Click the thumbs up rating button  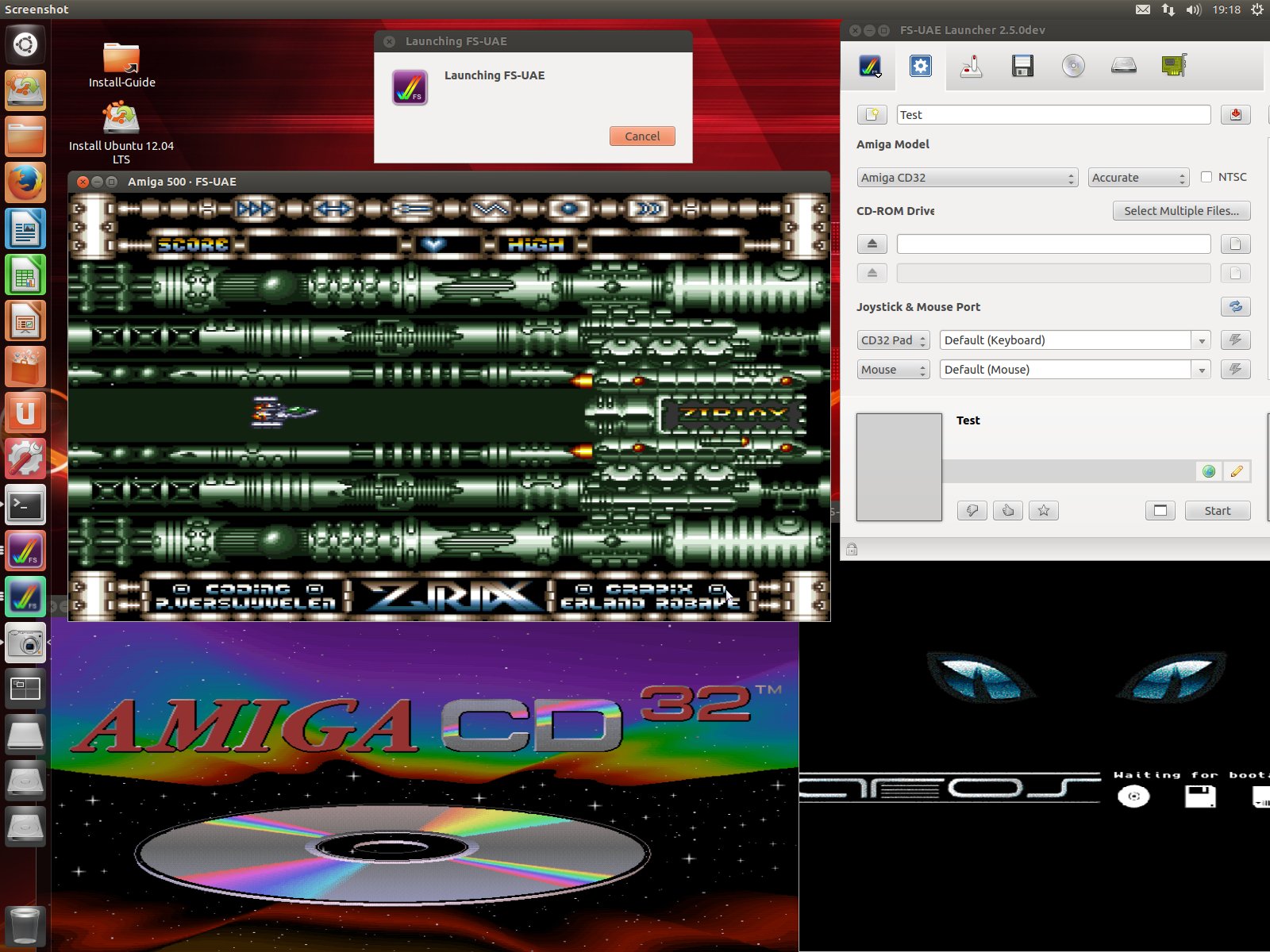click(1007, 511)
